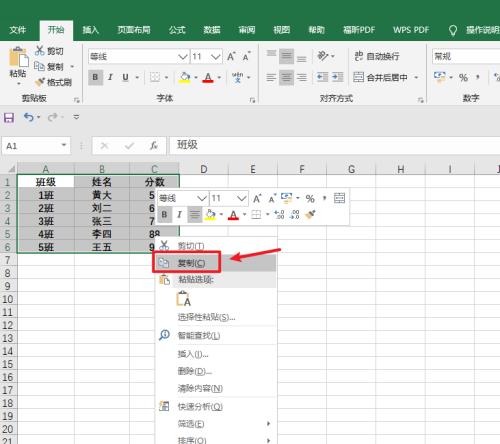Open the underline style dropdown arrow

tap(137, 78)
